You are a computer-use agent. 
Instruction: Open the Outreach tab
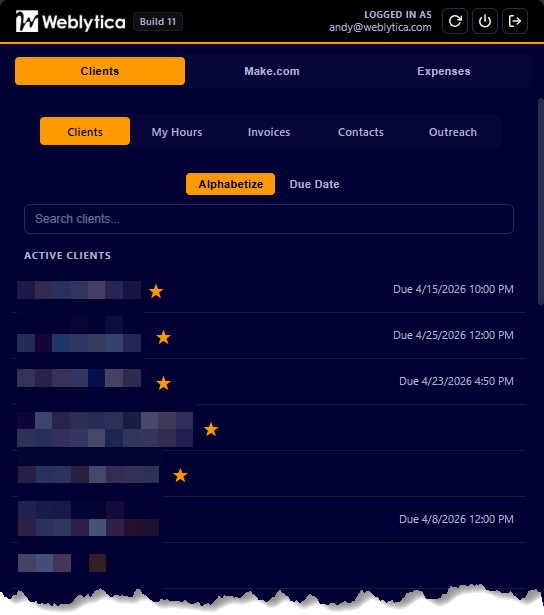point(453,132)
